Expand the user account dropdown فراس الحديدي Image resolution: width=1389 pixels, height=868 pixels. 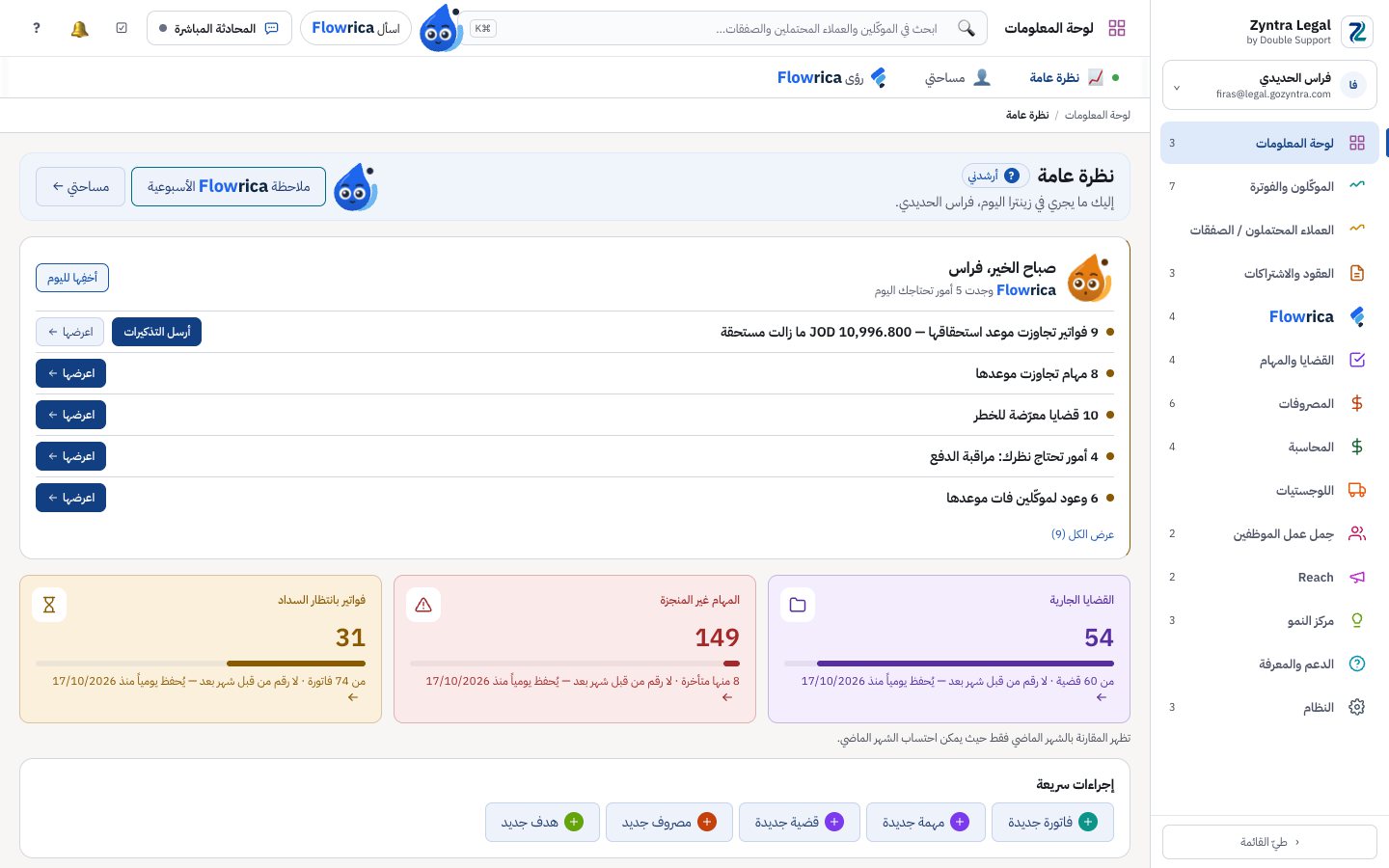pyautogui.click(x=1269, y=86)
